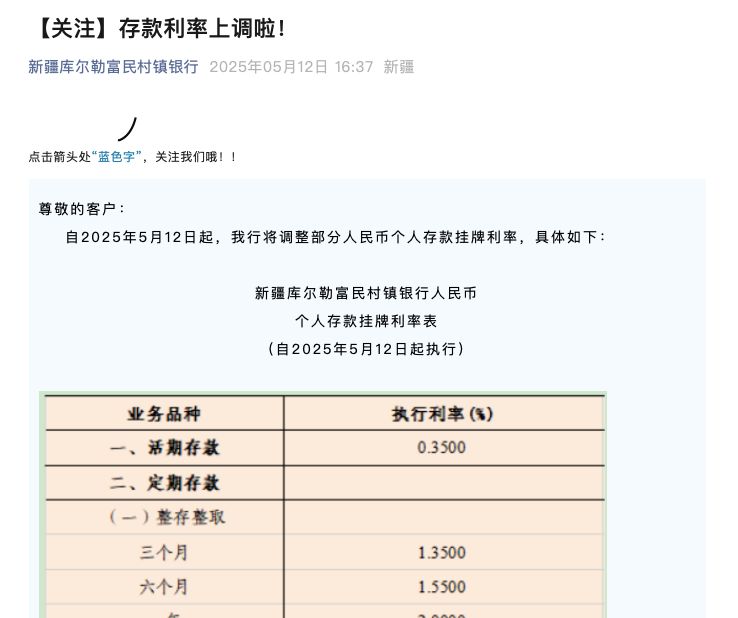The width and height of the screenshot is (738, 618).
Task: Click the table header 业务品种
Action: (164, 414)
